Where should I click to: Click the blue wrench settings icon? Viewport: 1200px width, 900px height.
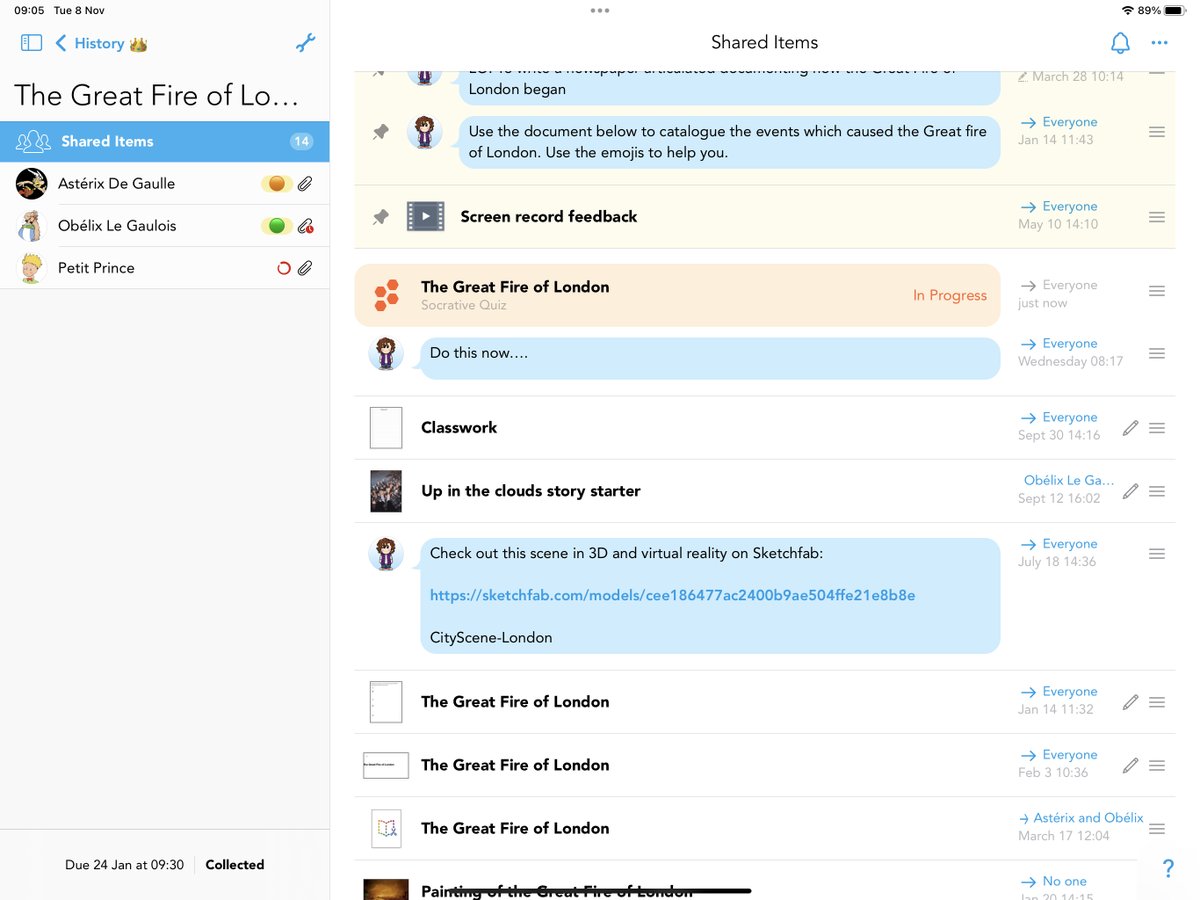click(305, 43)
